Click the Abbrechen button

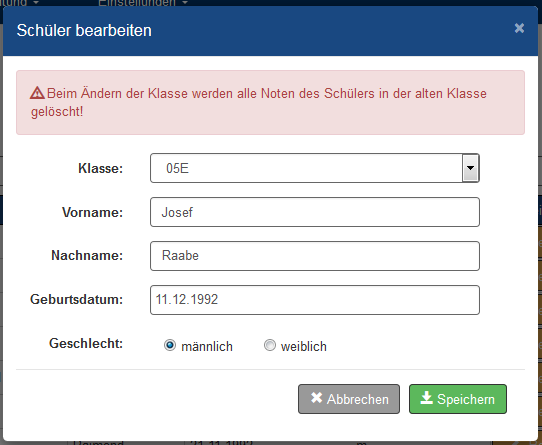tap(349, 399)
